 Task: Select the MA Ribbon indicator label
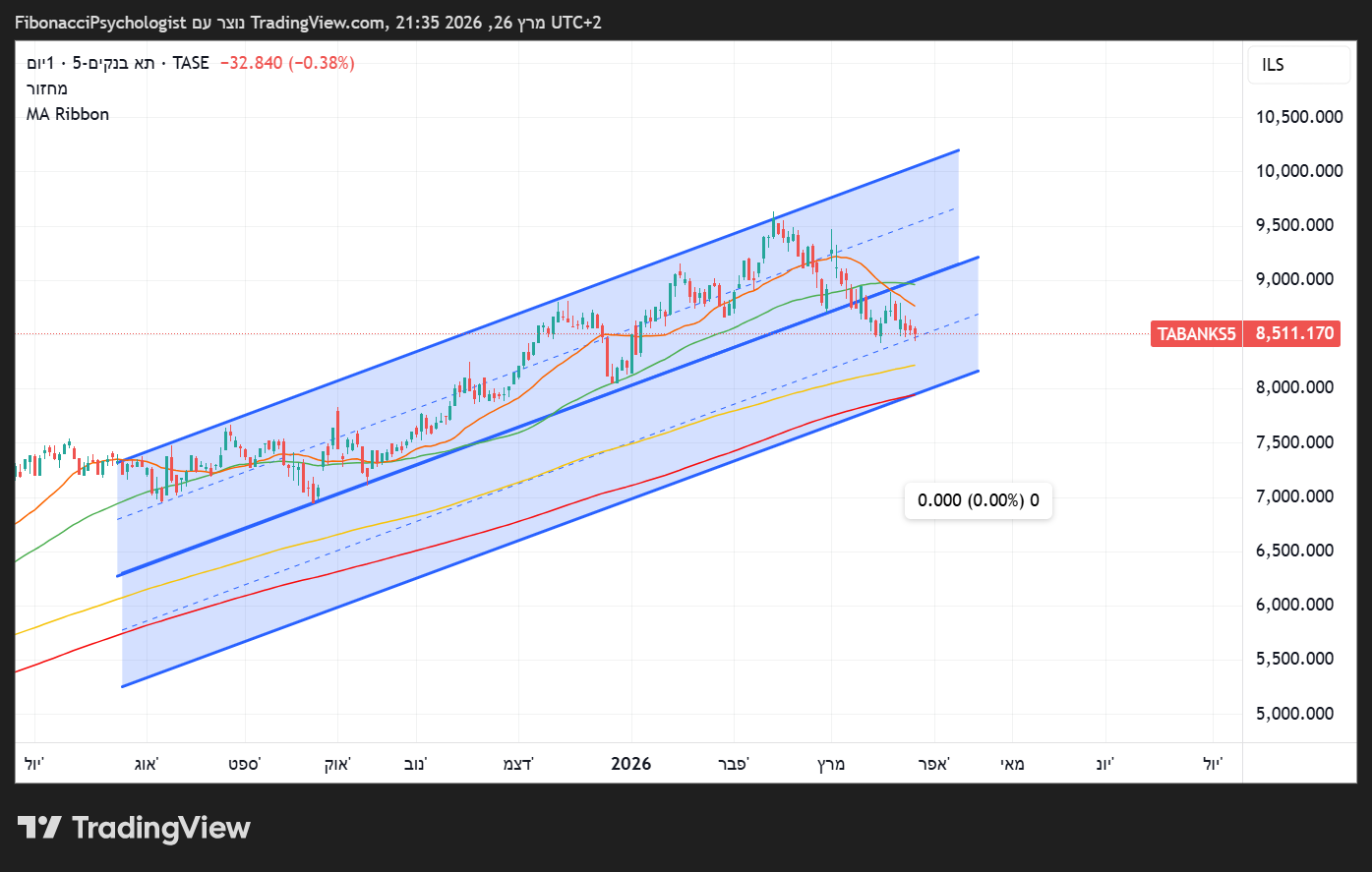[68, 114]
